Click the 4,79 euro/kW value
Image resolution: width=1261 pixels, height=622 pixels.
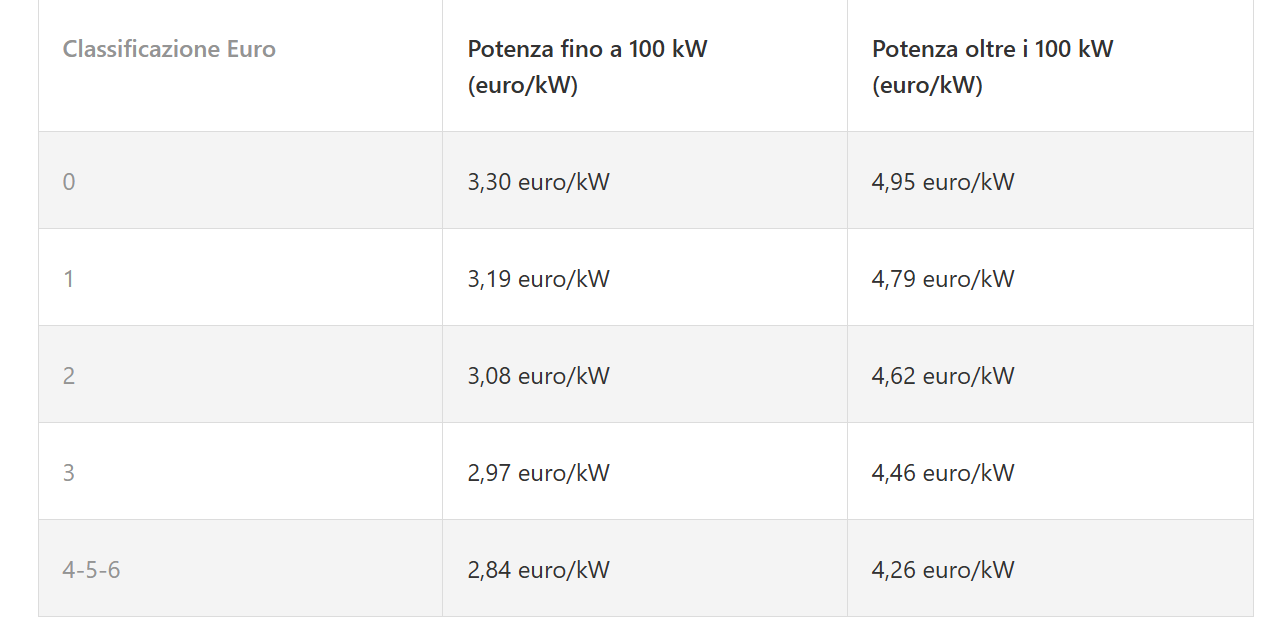click(x=943, y=279)
